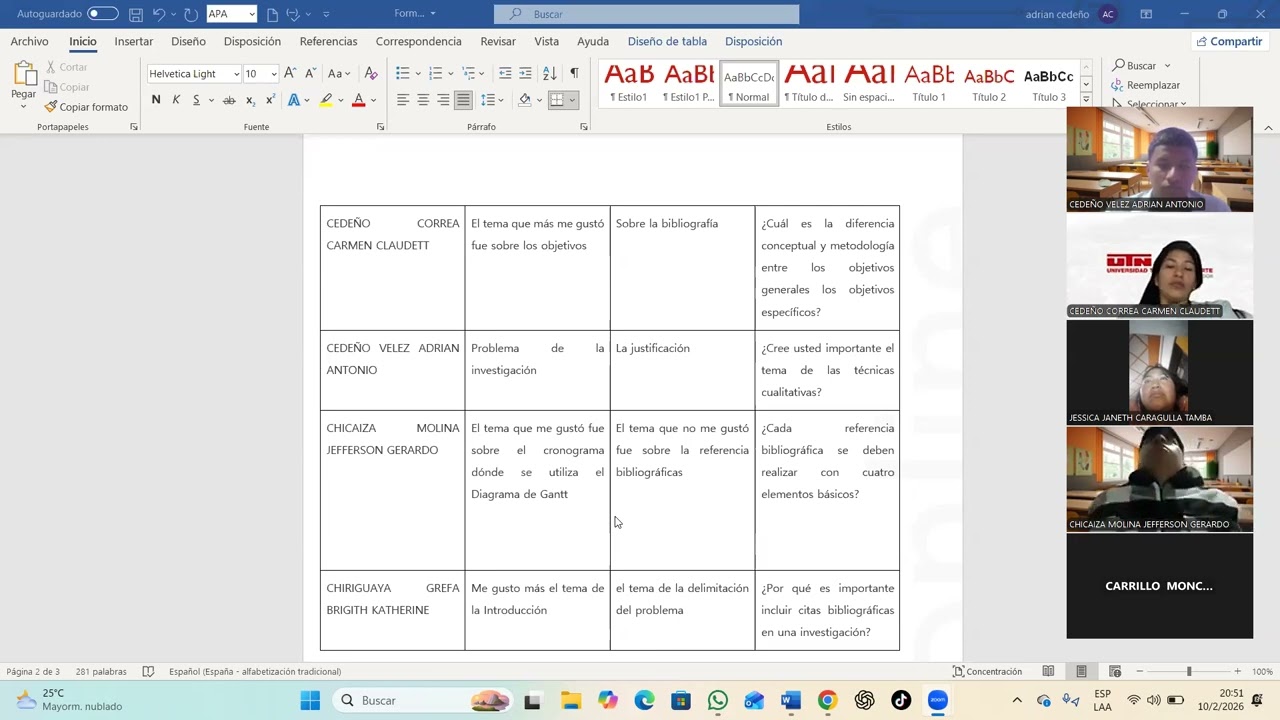Viewport: 1280px width, 720px height.
Task: Click the Save disk icon in title bar
Action: 136,14
